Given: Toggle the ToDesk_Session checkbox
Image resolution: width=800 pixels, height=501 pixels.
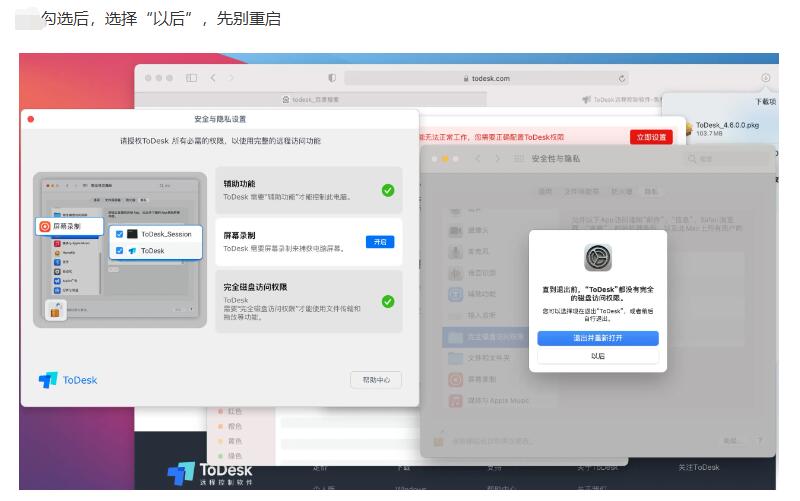Looking at the screenshot, I should click(x=120, y=234).
